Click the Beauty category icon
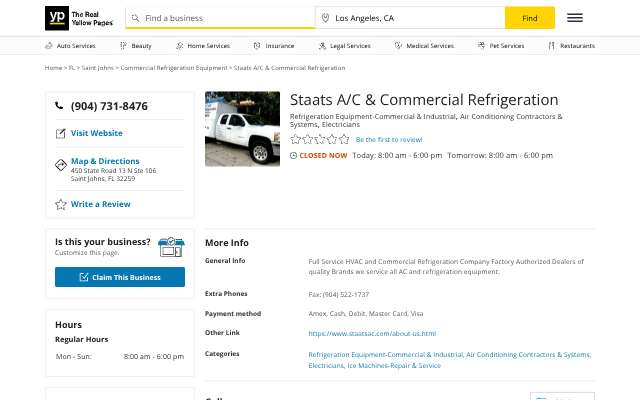Image resolution: width=640 pixels, height=400 pixels. point(123,46)
